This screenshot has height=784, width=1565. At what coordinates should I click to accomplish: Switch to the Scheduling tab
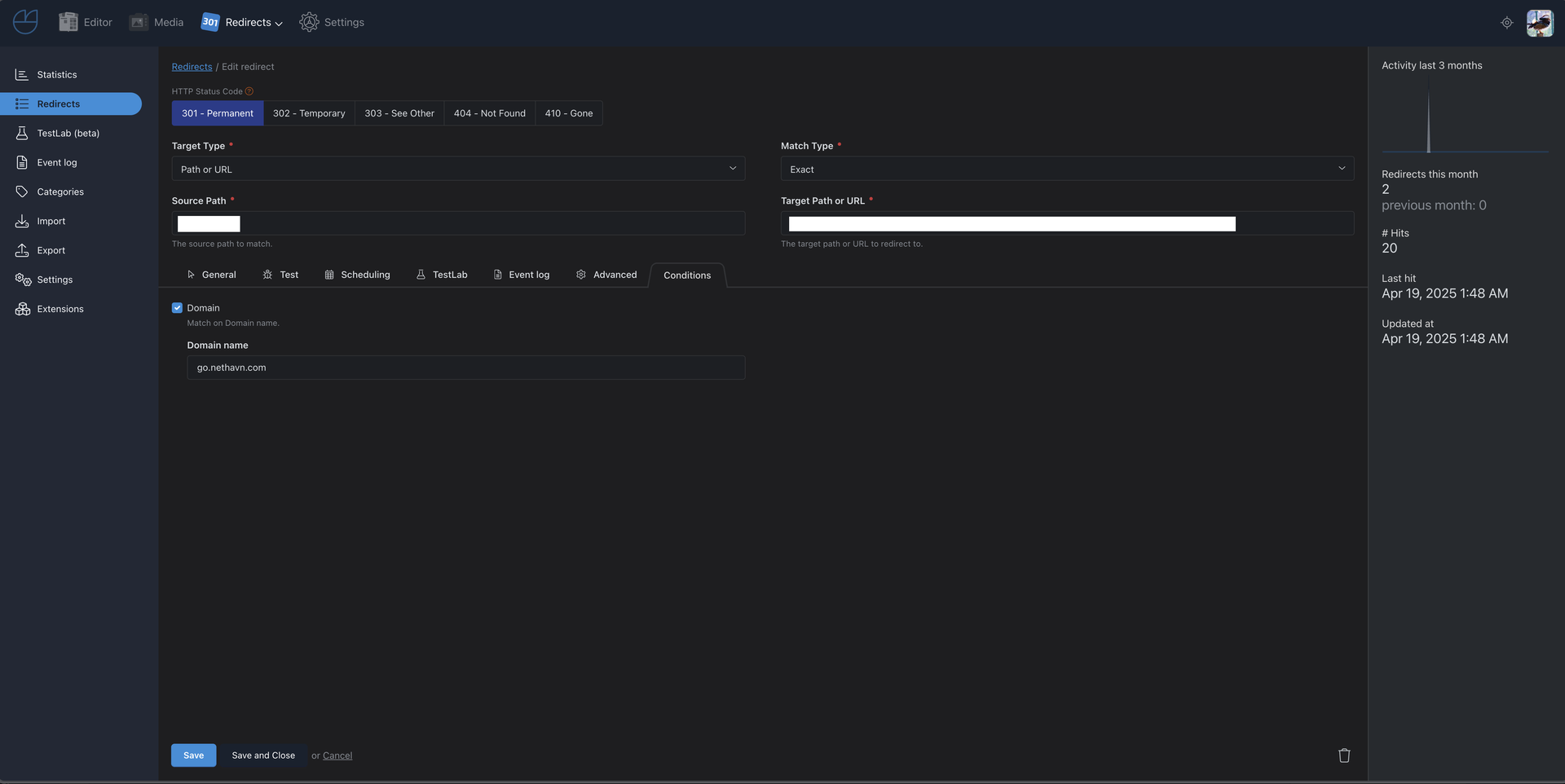click(x=357, y=275)
